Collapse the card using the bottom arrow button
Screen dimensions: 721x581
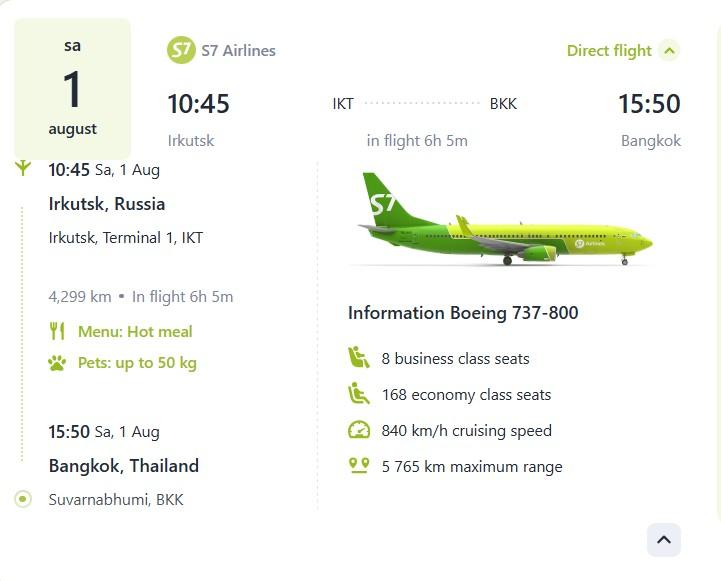[x=664, y=540]
